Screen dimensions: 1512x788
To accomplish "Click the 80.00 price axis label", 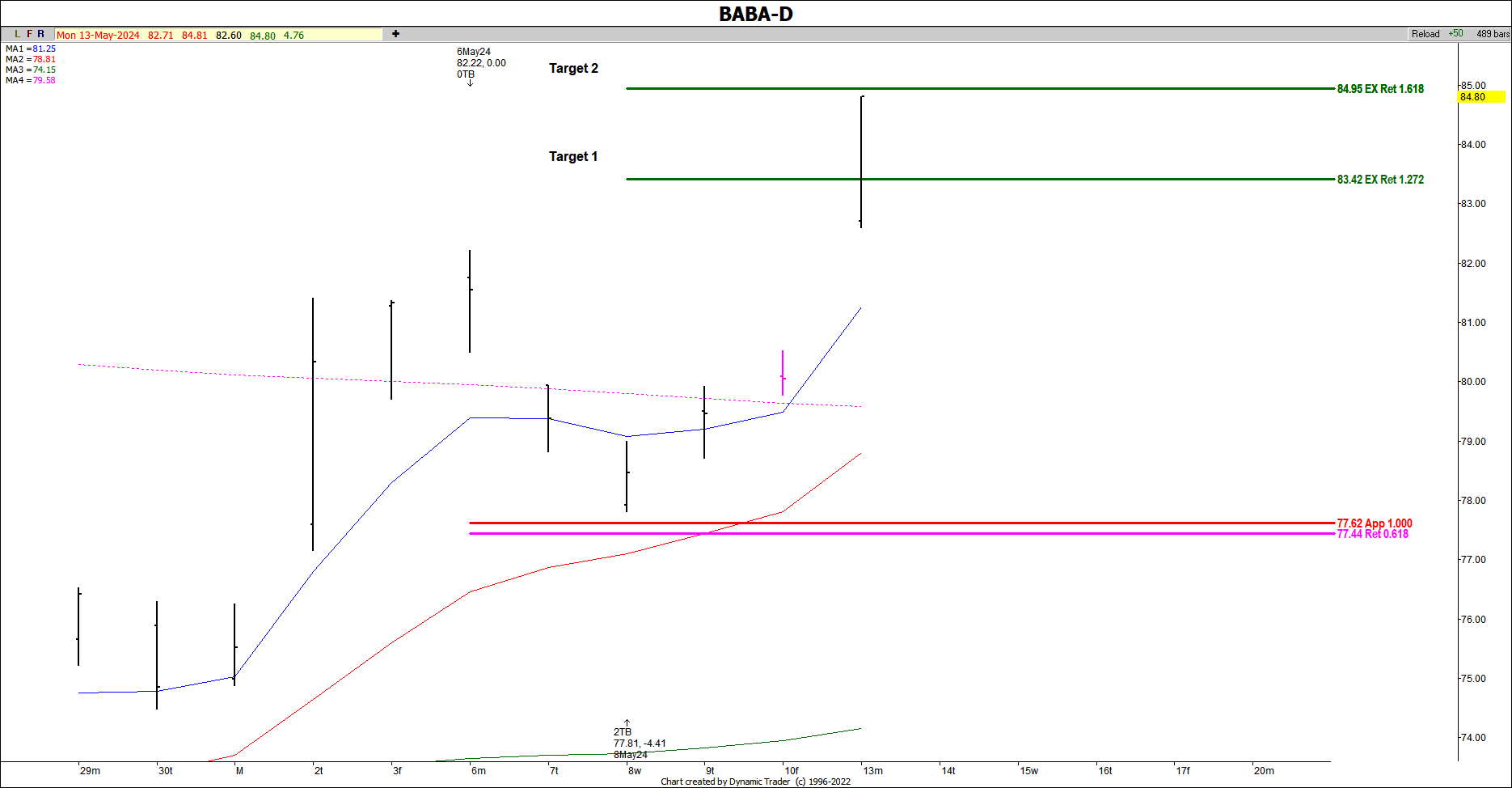I will pyautogui.click(x=1473, y=382).
